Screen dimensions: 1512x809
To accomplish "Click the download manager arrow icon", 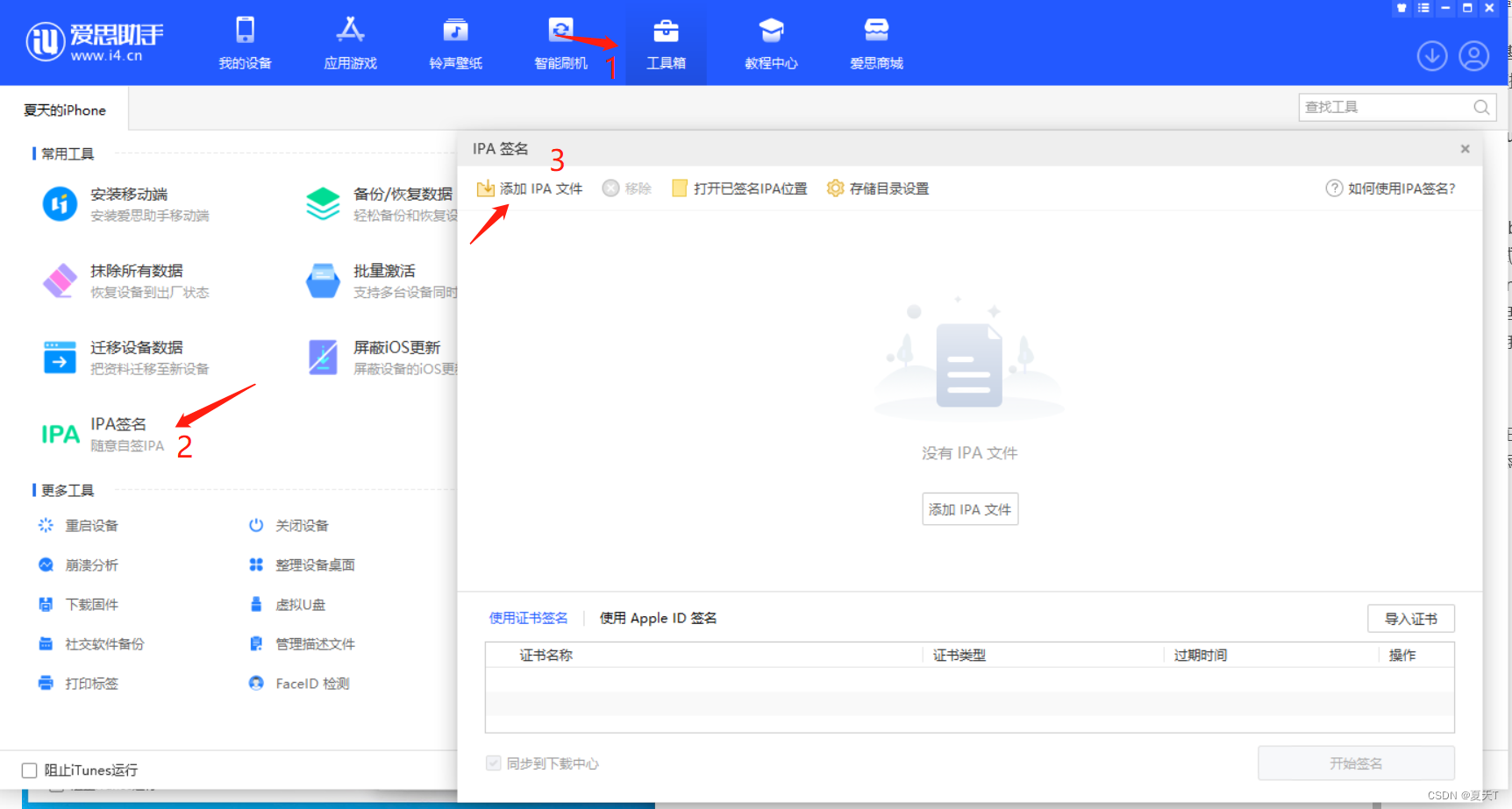I will point(1432,56).
